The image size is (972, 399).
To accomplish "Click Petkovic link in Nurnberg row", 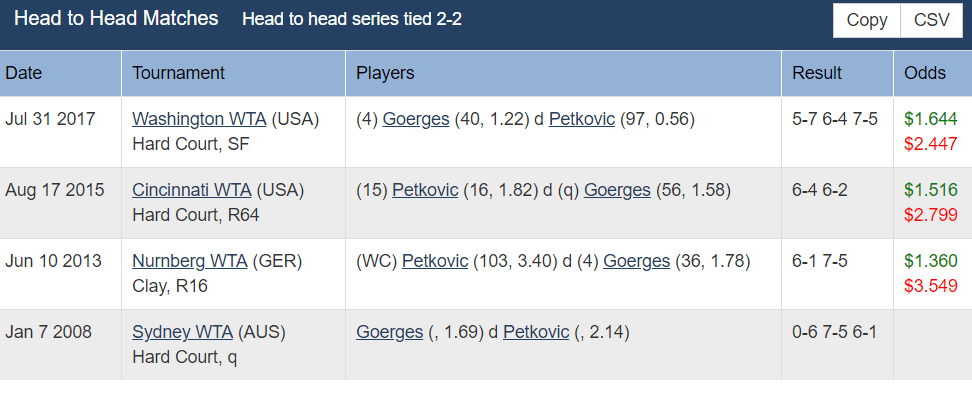I will coord(435,261).
